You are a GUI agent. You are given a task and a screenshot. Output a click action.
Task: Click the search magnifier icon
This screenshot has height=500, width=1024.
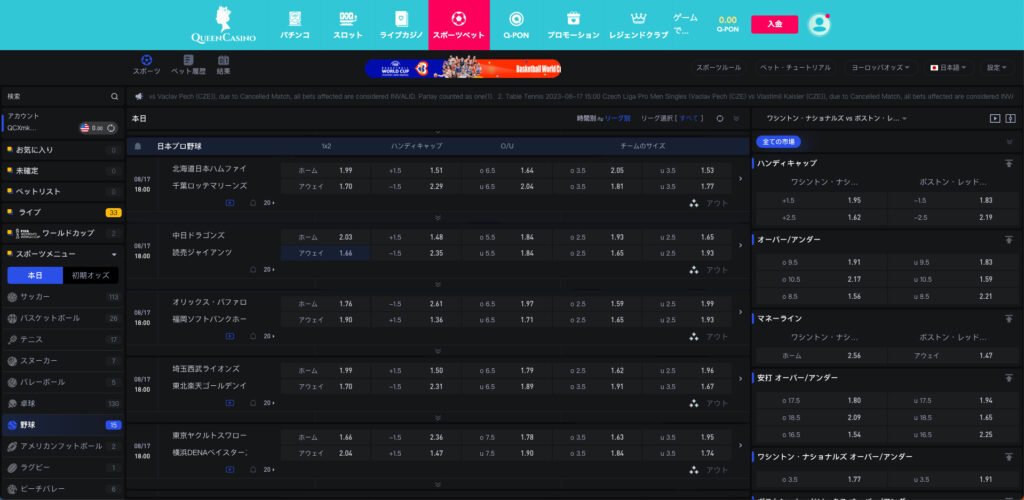coord(115,96)
